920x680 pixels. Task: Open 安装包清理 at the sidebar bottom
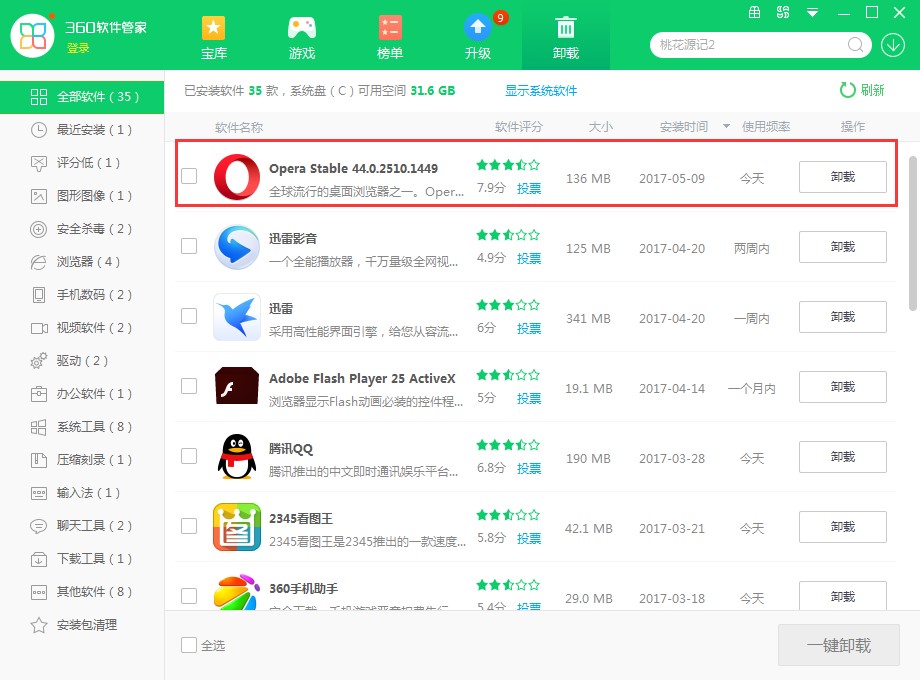(70, 624)
